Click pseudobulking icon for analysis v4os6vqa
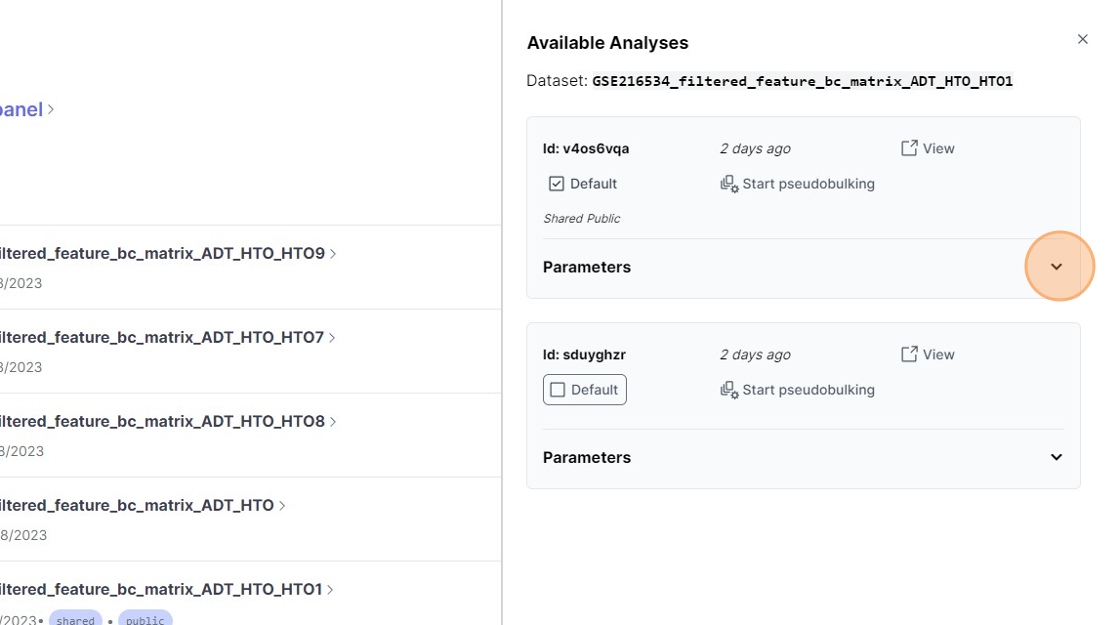This screenshot has height=625, width=1120. point(729,184)
